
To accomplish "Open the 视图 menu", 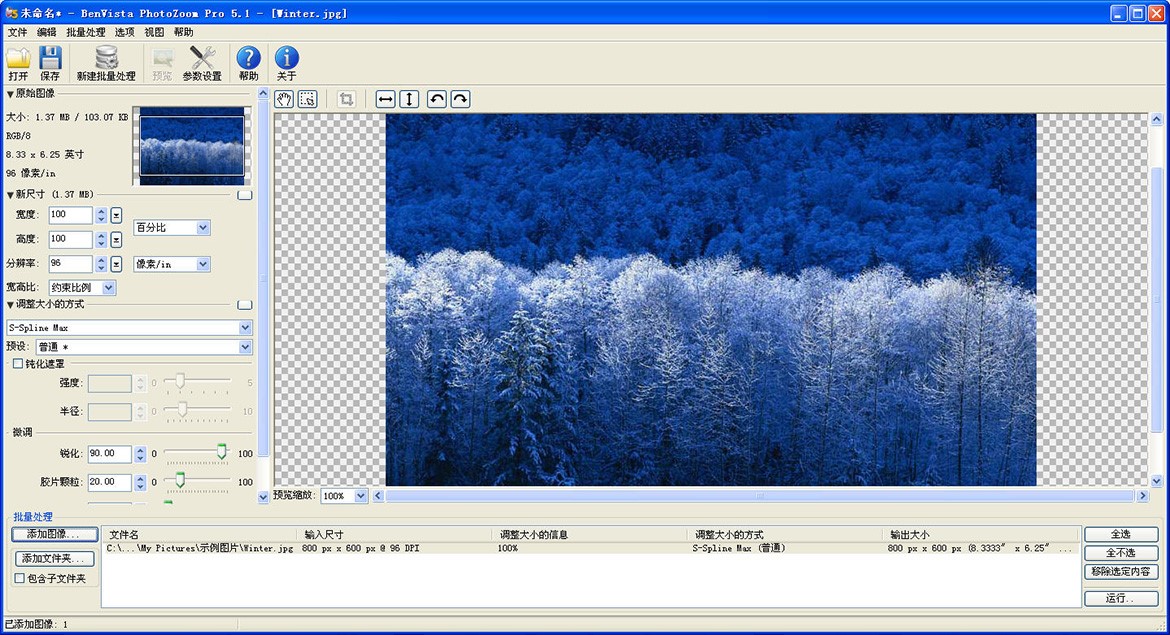I will click(154, 32).
